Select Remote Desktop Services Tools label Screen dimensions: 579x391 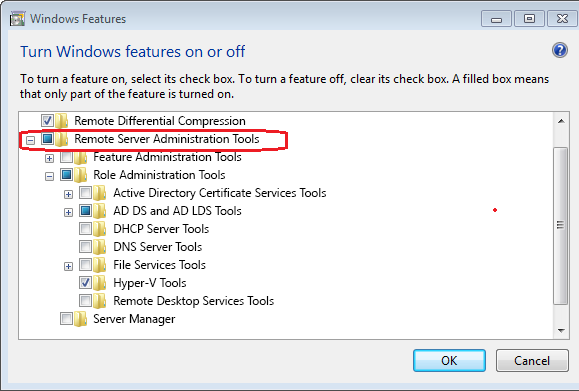coord(193,301)
